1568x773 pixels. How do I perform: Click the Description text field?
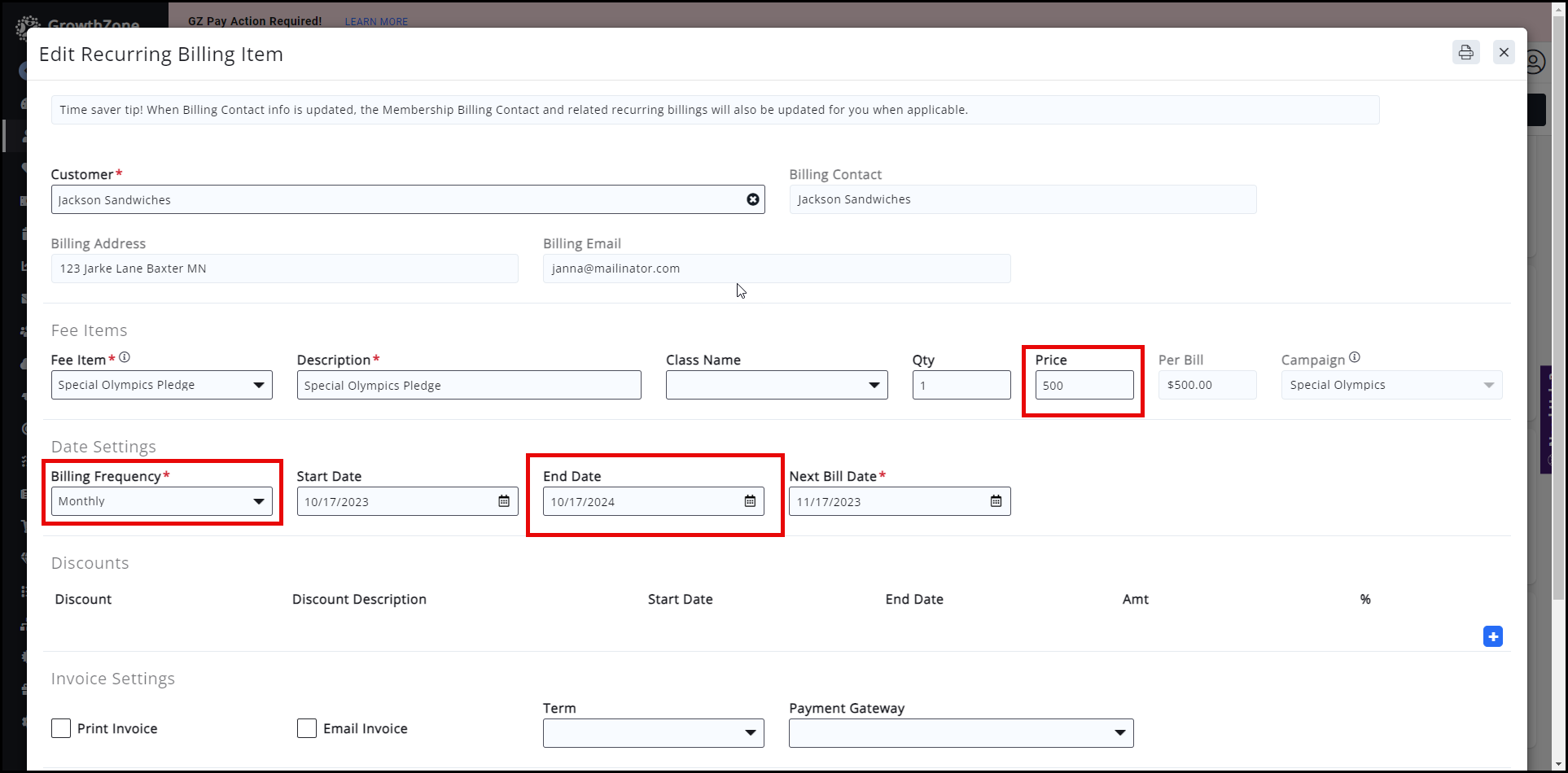coord(469,385)
